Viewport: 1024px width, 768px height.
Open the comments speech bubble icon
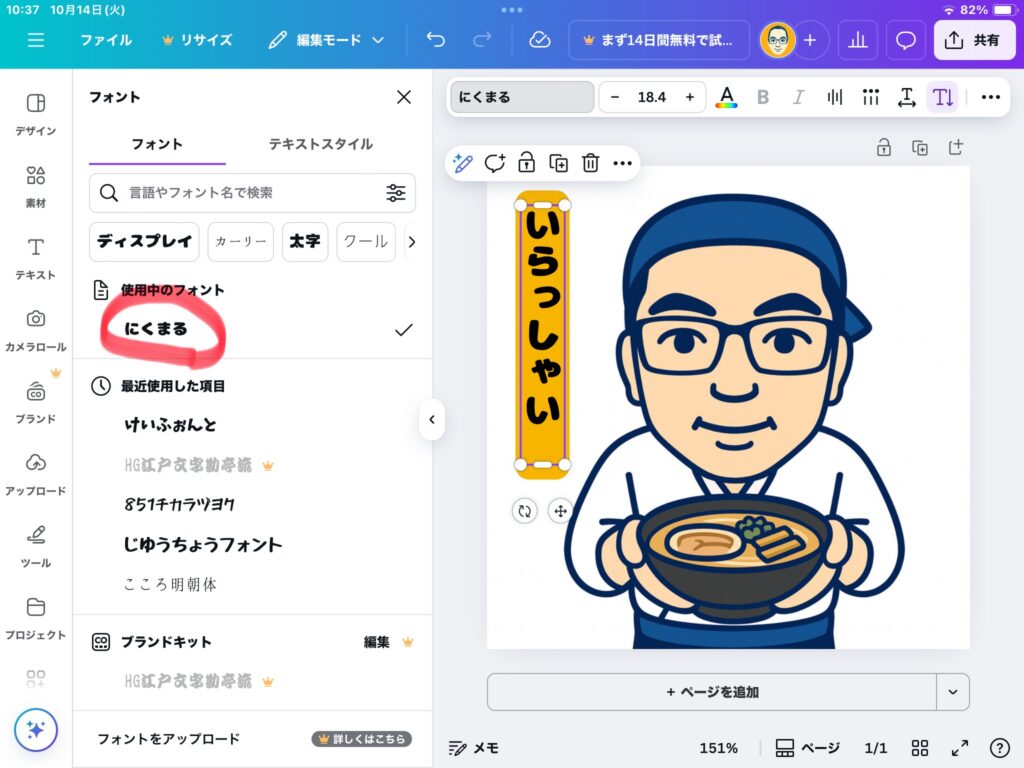(x=906, y=40)
